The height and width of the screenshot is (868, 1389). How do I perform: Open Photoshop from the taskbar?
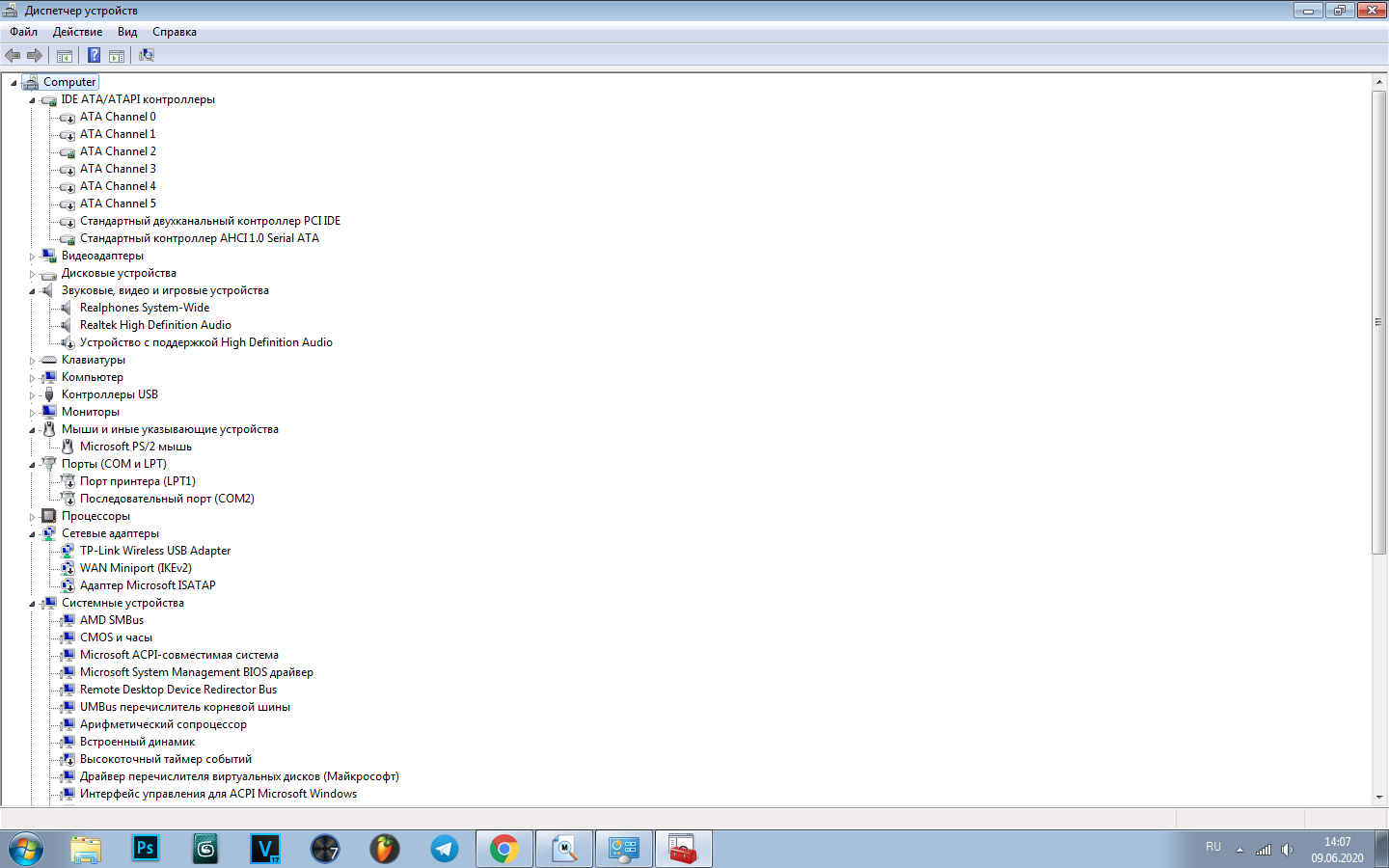point(146,849)
